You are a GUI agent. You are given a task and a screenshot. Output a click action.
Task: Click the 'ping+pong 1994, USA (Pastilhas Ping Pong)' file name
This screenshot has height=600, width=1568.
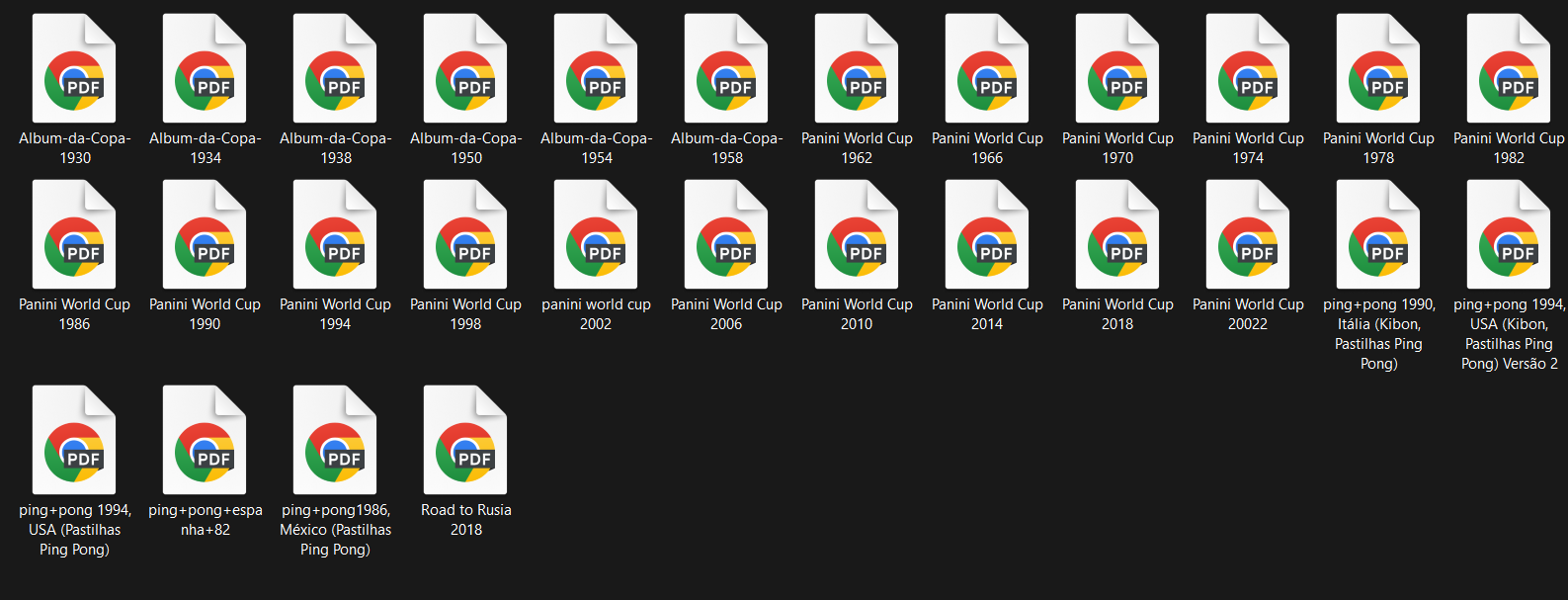74,530
